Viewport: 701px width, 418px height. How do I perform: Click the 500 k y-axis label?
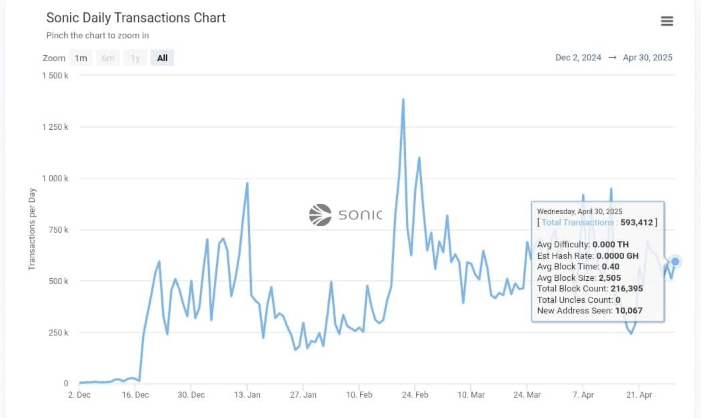(58, 281)
